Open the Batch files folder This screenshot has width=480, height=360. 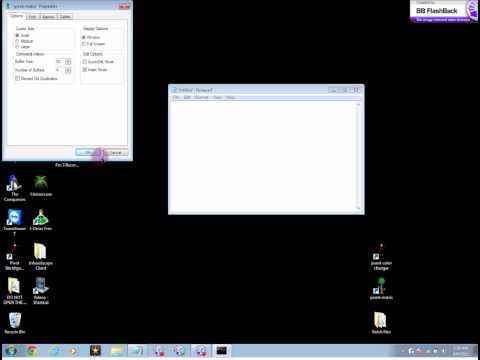381,323
